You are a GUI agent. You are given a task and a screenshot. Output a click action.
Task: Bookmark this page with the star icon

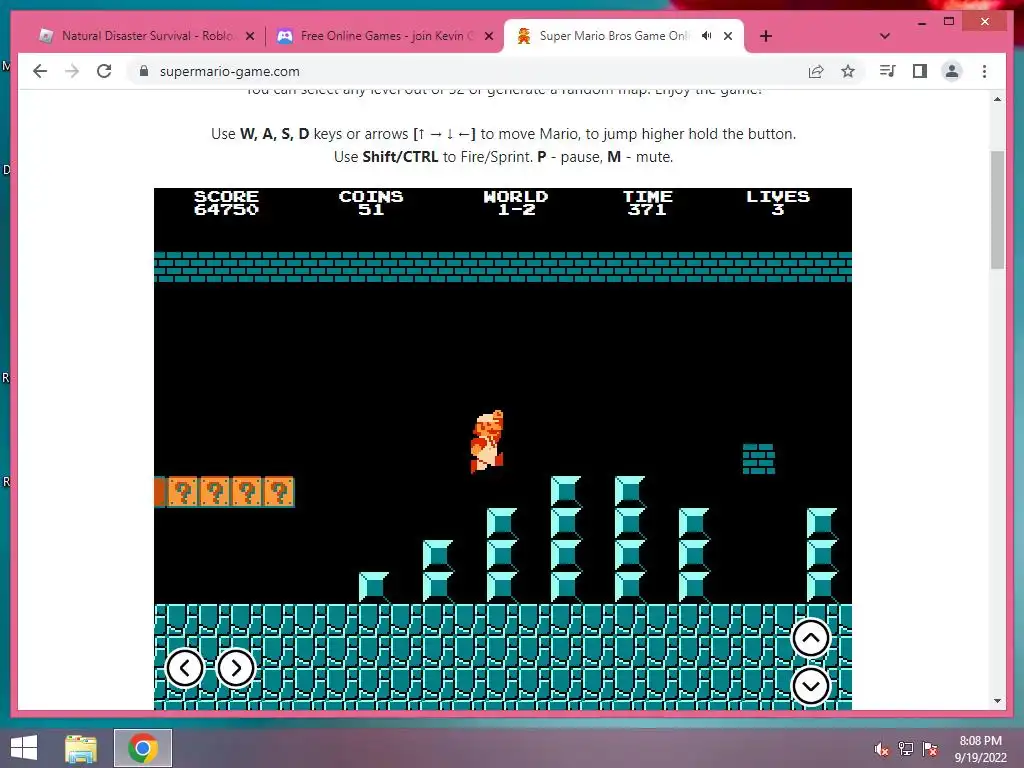[x=848, y=71]
